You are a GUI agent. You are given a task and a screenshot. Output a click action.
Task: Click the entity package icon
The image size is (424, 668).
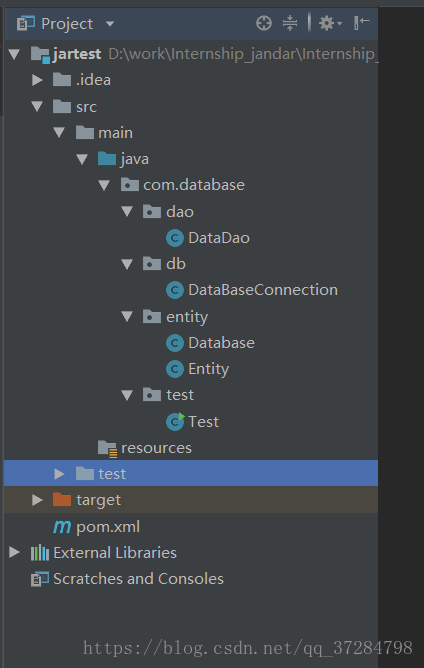152,317
